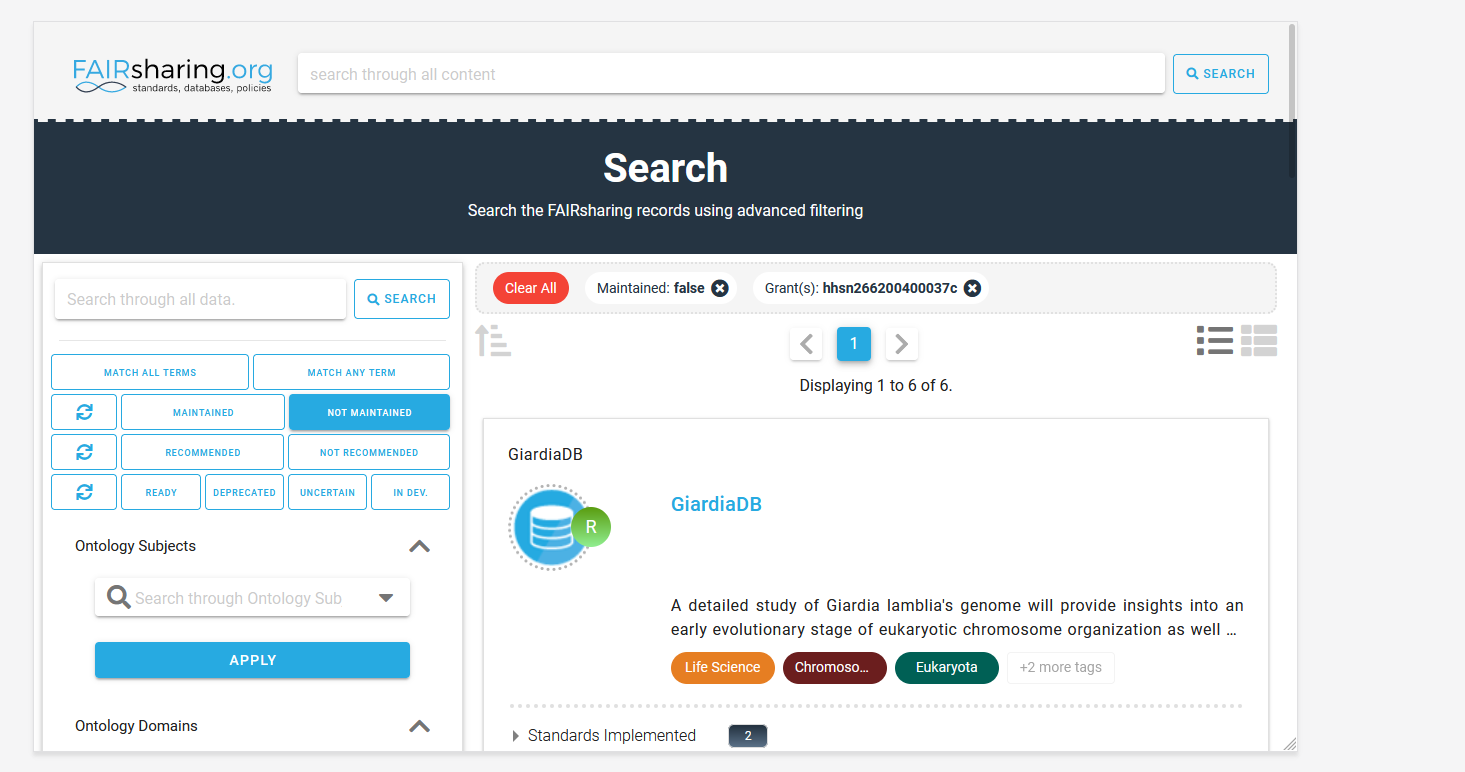
Task: Click Clear All to remove filters
Action: click(530, 287)
